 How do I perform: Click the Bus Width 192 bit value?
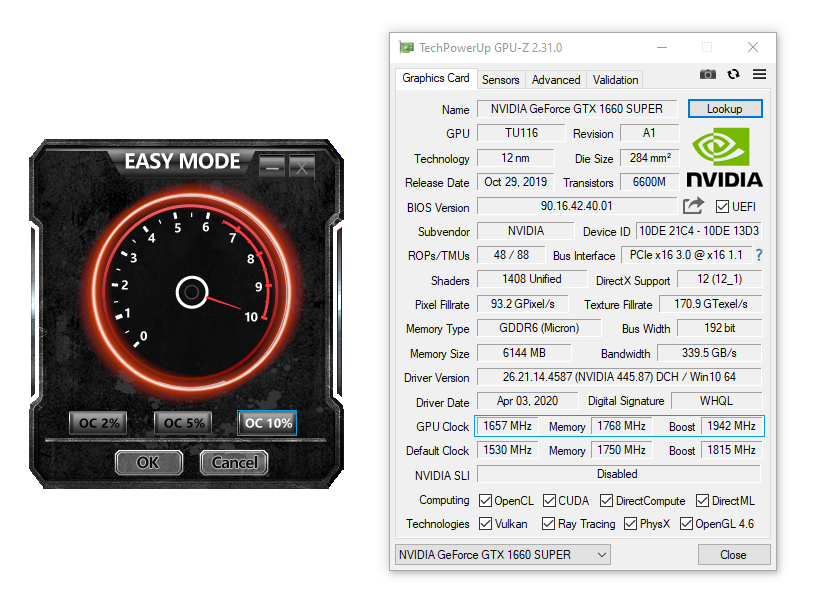click(x=719, y=328)
